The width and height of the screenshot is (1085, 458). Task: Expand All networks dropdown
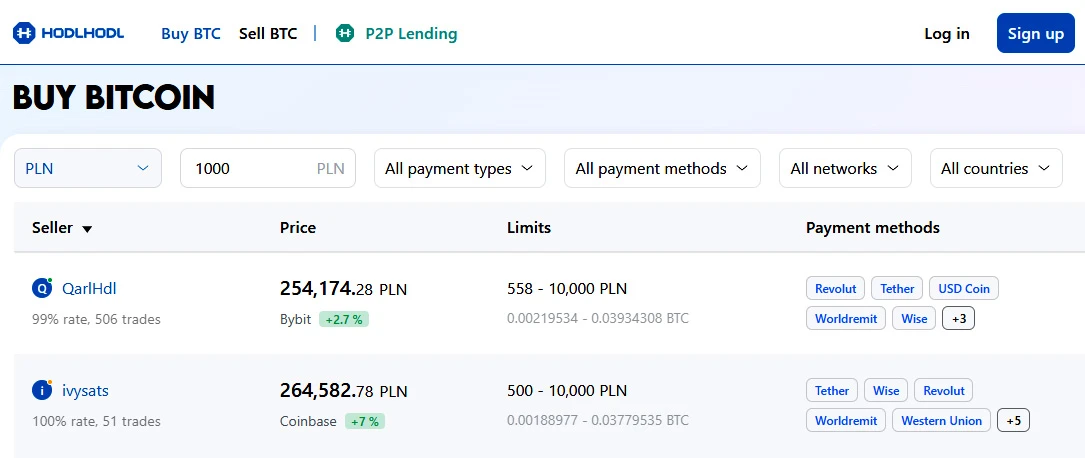tap(845, 168)
